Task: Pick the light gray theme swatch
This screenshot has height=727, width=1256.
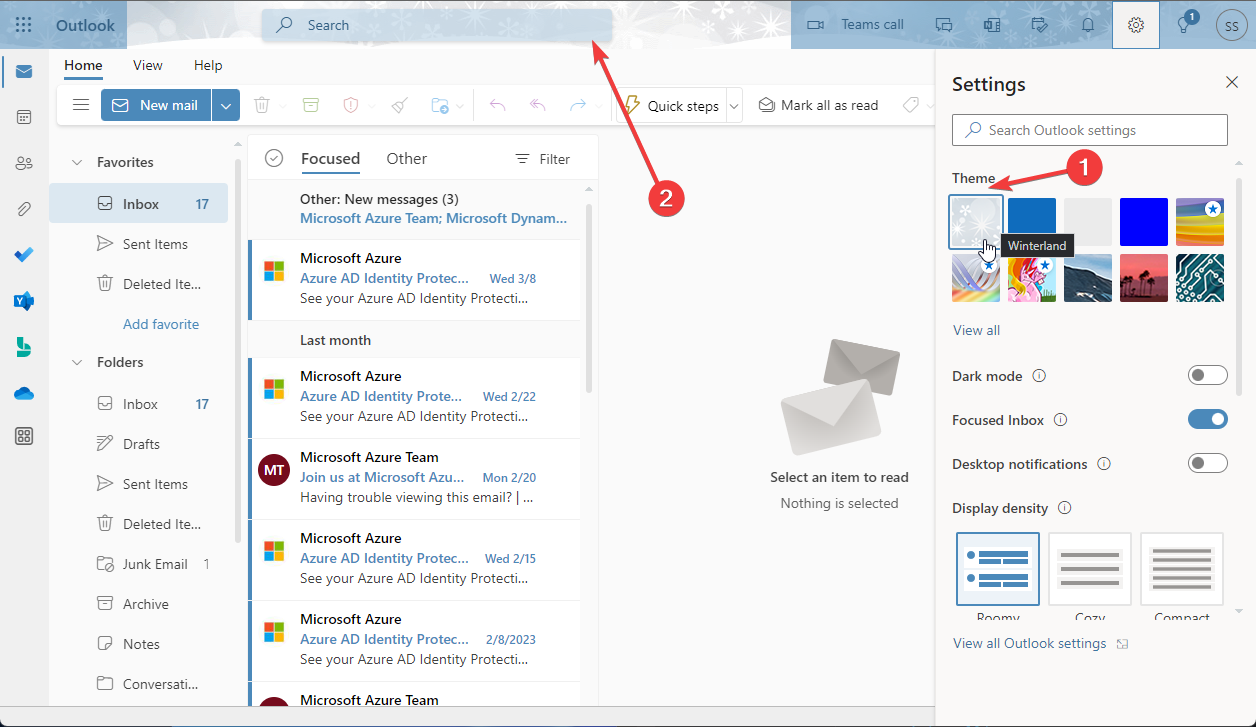Action: coord(1088,221)
